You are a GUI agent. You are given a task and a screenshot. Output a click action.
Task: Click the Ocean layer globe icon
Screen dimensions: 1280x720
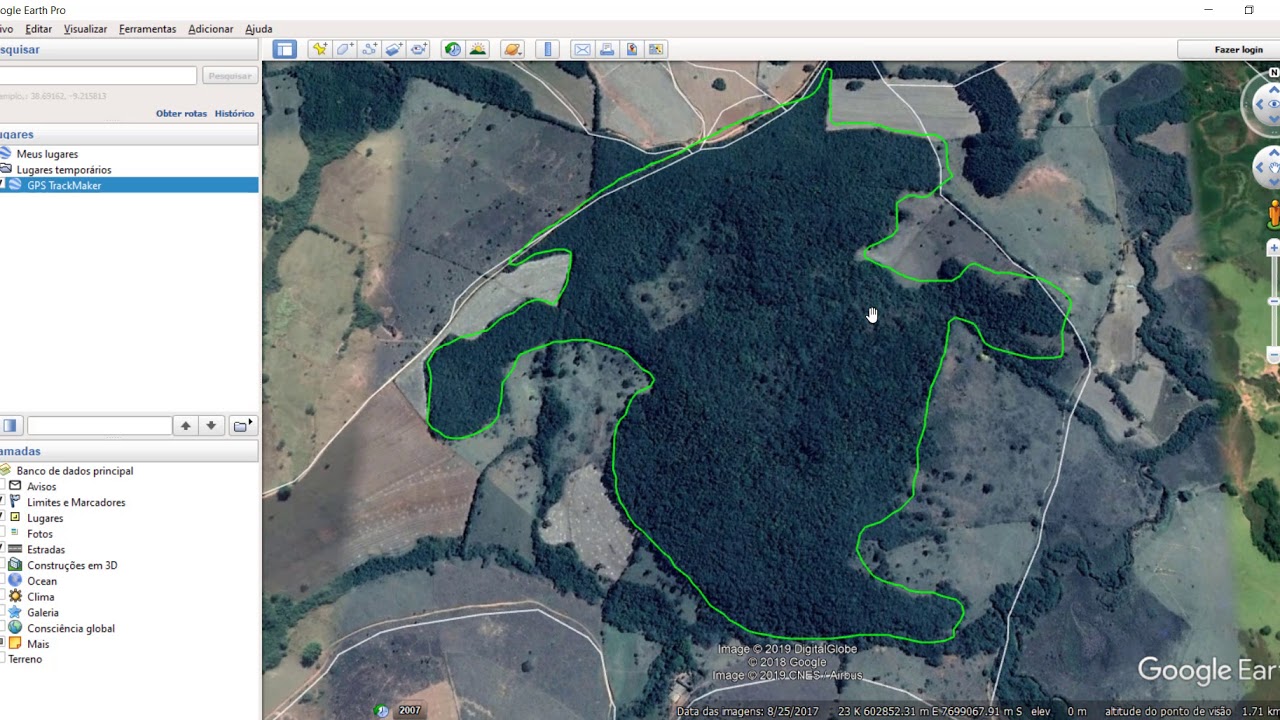pyautogui.click(x=15, y=581)
